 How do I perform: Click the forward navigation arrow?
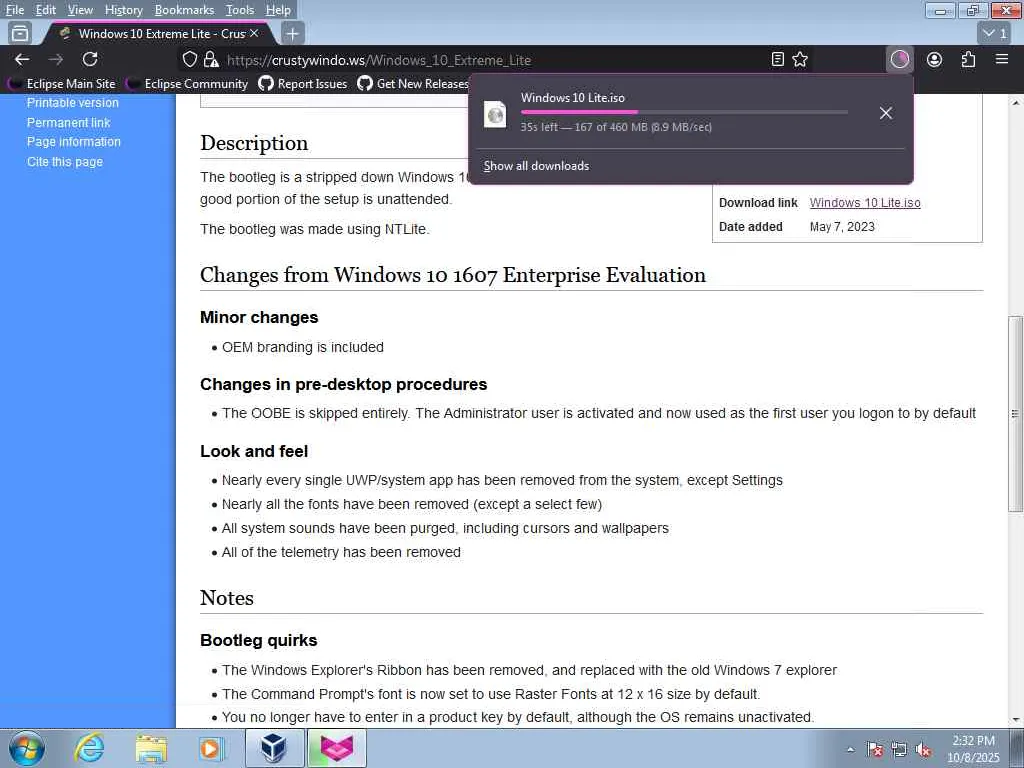click(x=56, y=59)
